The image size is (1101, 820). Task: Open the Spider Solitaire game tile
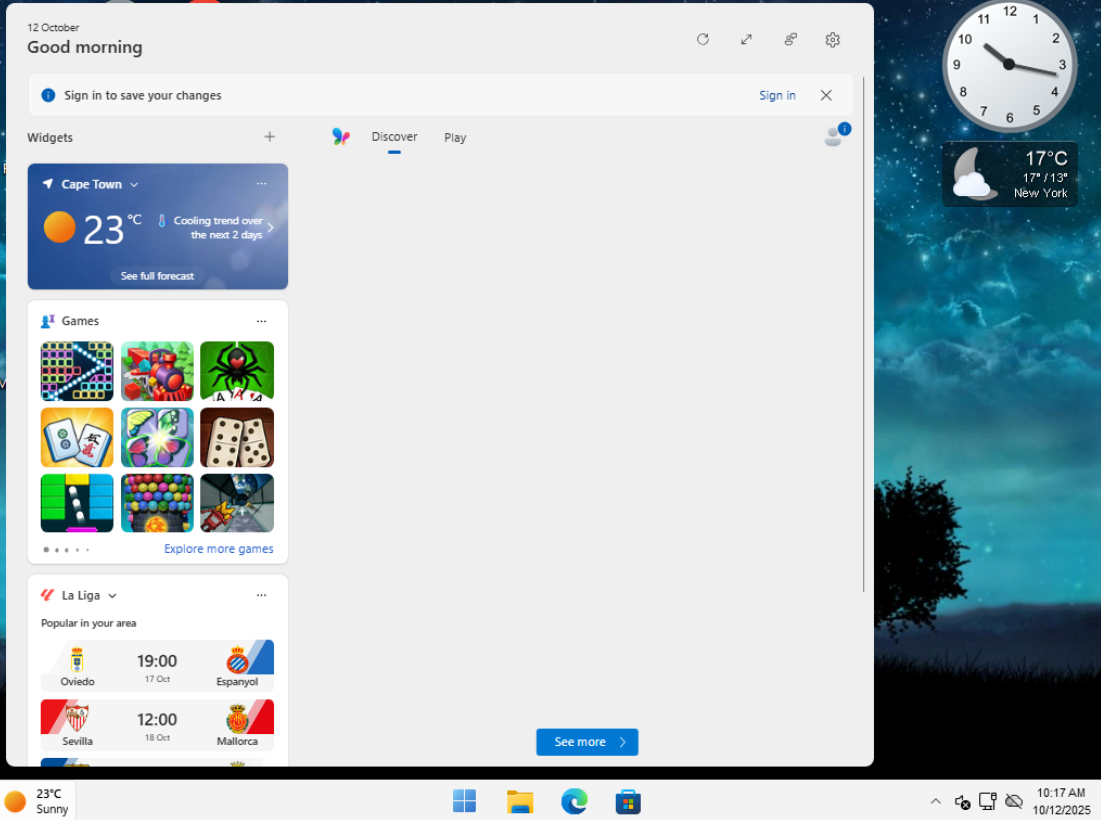click(237, 371)
